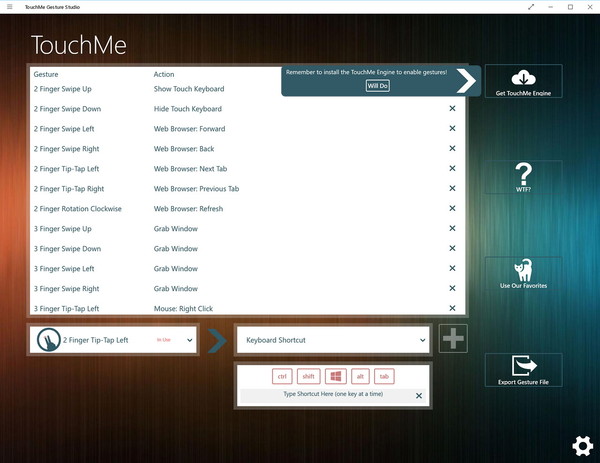600x463 pixels.
Task: Select Hide Touch Keyboard action text
Action: 188,109
